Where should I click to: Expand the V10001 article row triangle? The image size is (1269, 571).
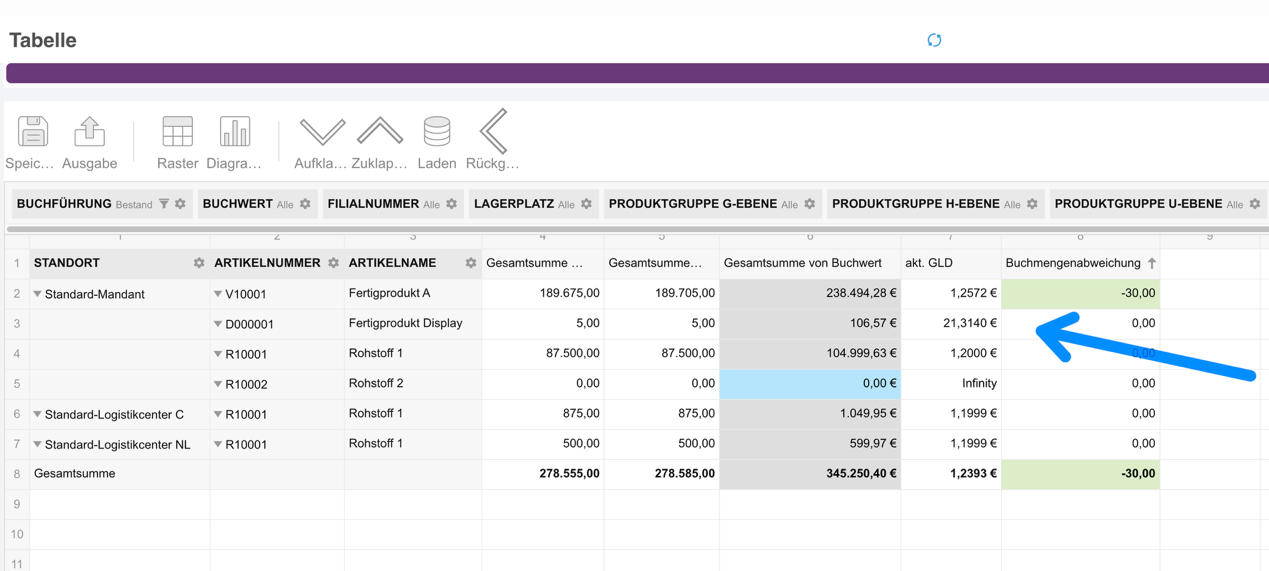pos(218,294)
